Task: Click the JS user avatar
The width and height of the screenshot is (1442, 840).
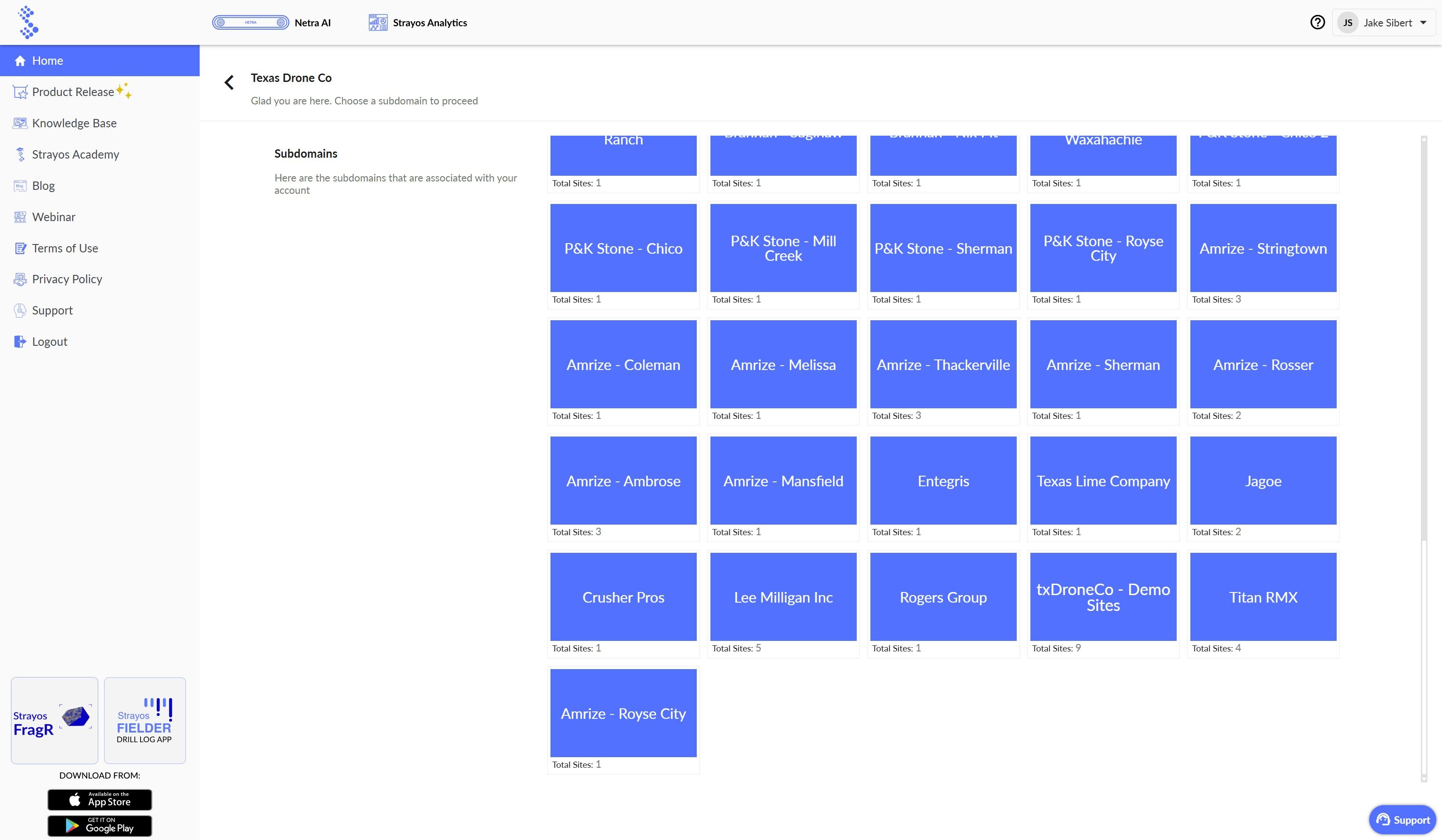Action: pyautogui.click(x=1348, y=23)
